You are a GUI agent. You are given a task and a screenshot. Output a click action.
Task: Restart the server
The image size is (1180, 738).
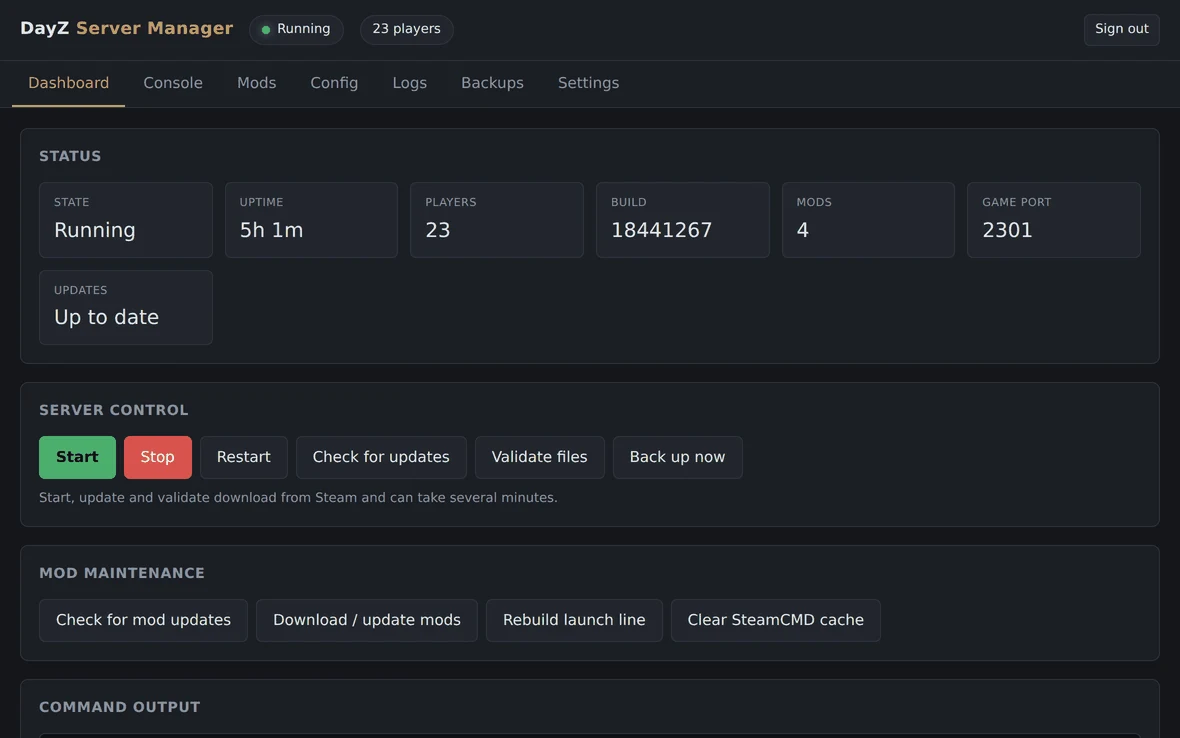244,457
